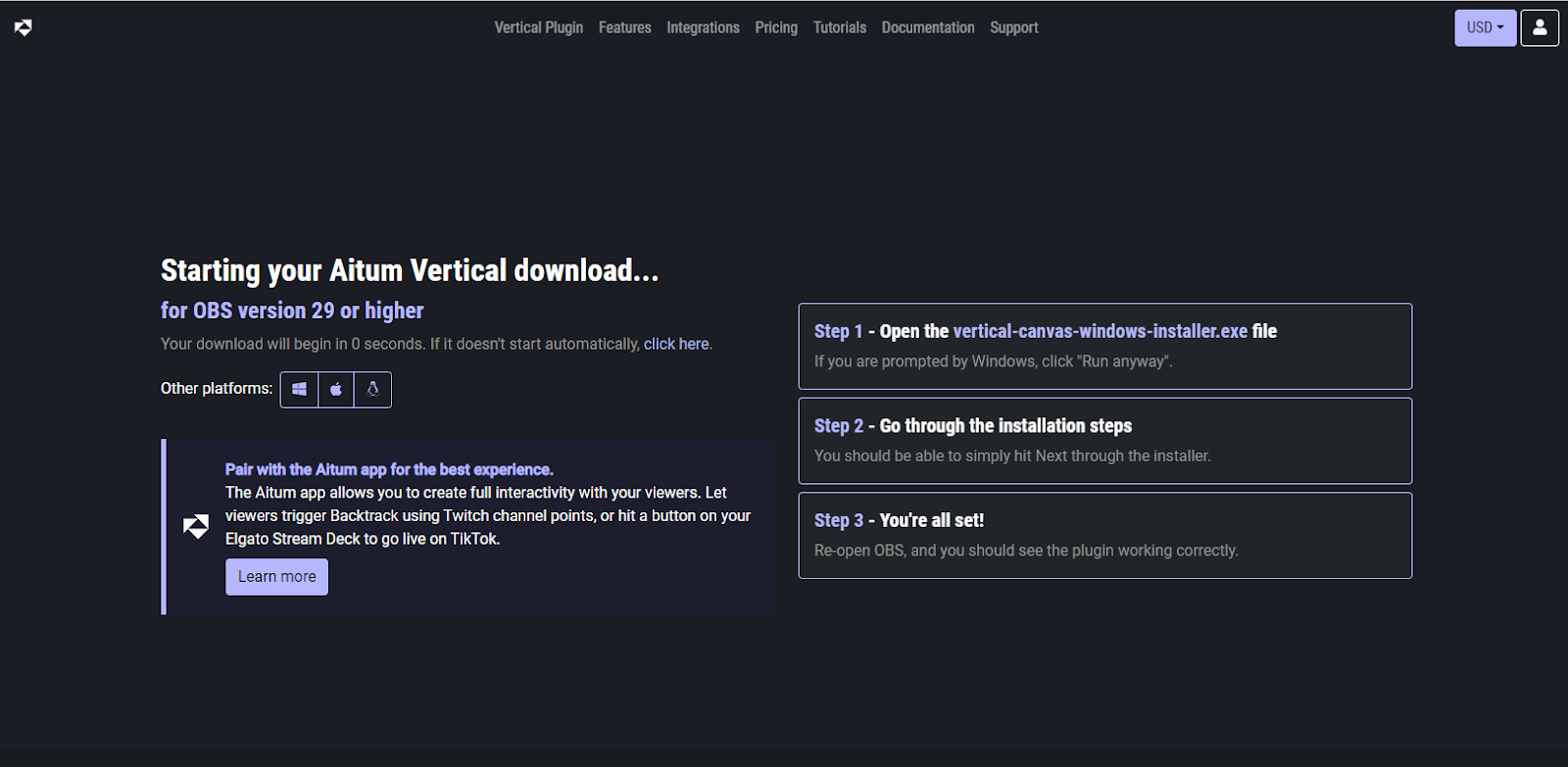Click the Aitum logo in the header

[x=24, y=27]
